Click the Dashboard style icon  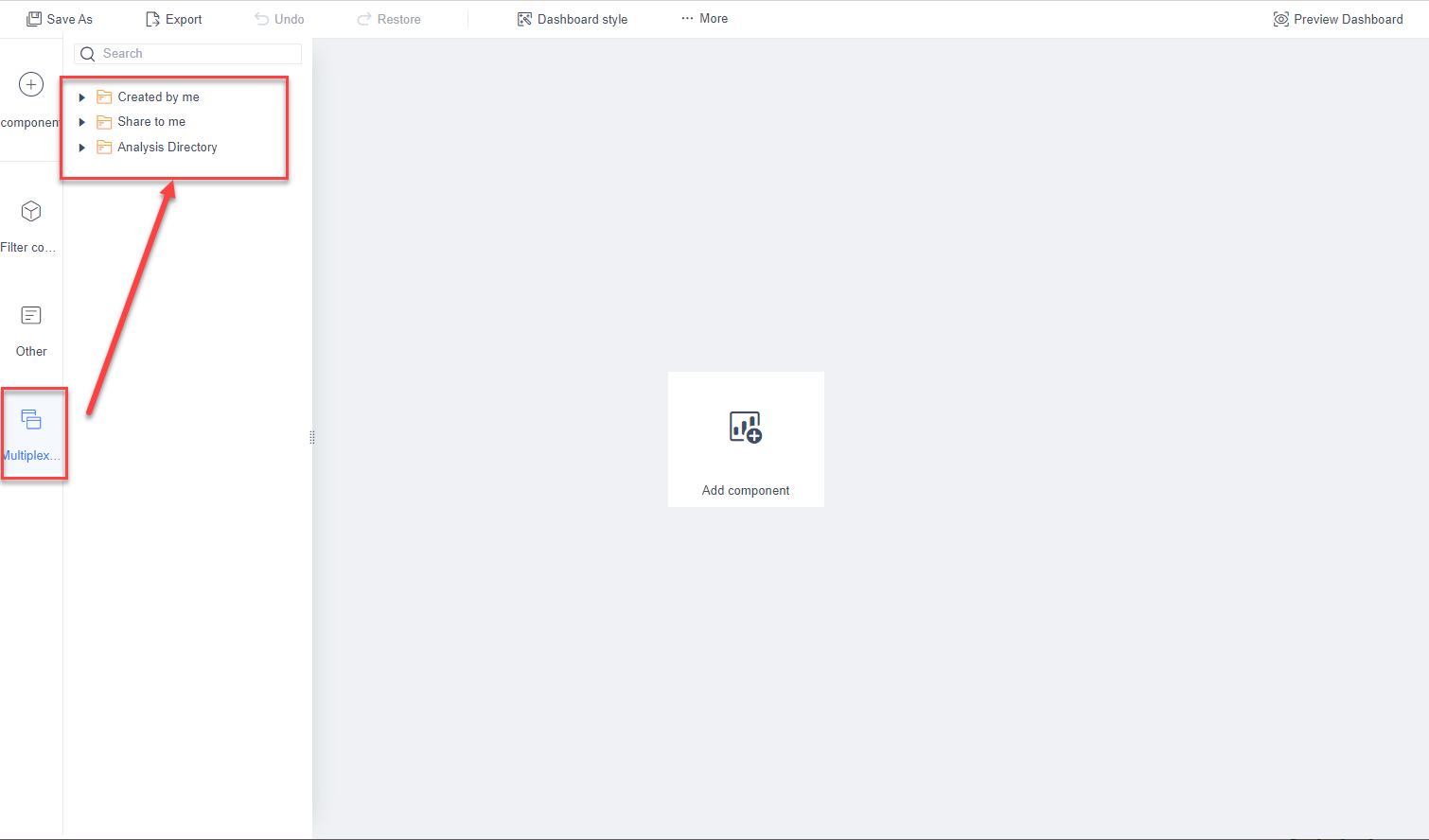coord(524,19)
